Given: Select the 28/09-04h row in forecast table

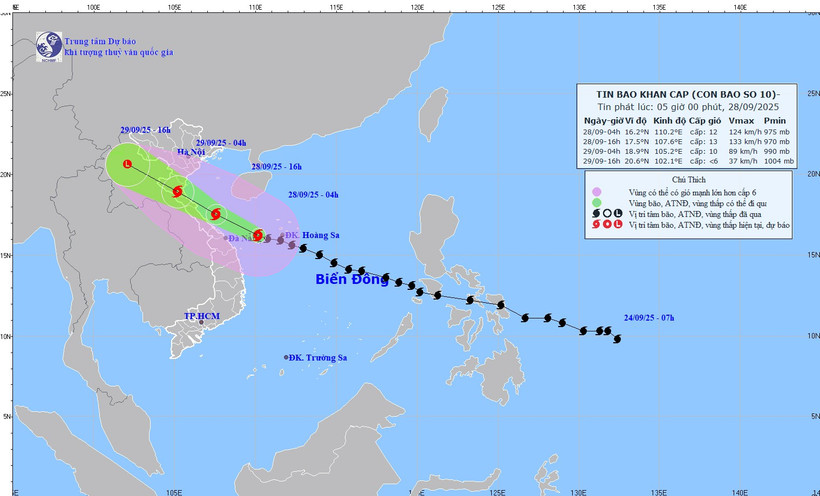Looking at the screenshot, I should coord(688,130).
